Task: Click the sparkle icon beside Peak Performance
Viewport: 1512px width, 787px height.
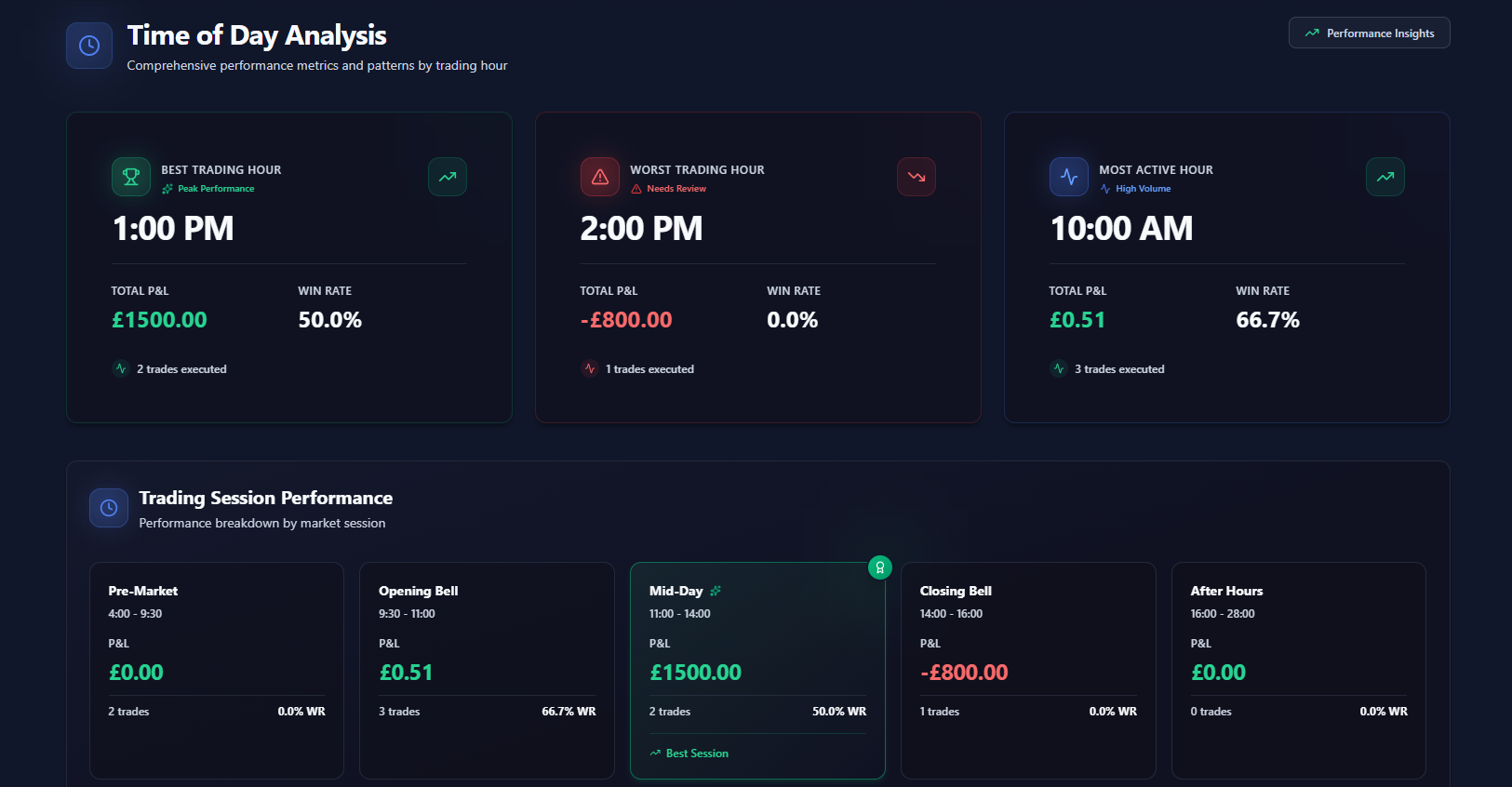Action: point(167,189)
